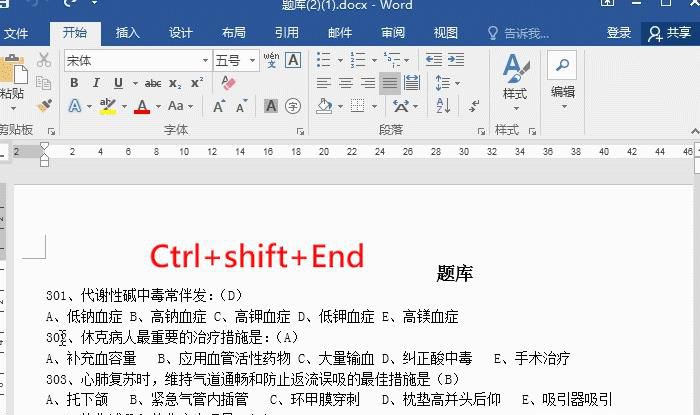This screenshot has height=415, width=700.
Task: Switch to the 设计 Design tab
Action: [x=180, y=33]
